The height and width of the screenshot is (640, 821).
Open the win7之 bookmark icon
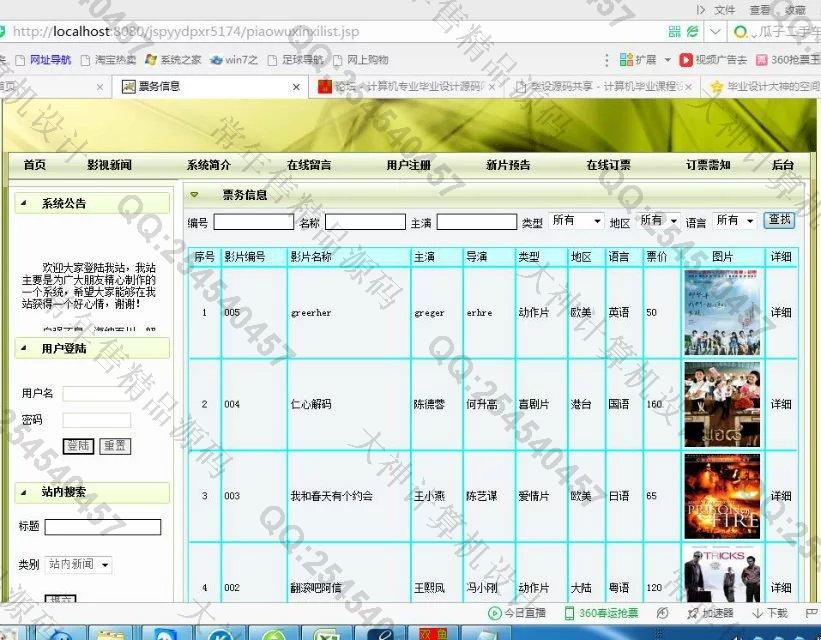pos(216,60)
